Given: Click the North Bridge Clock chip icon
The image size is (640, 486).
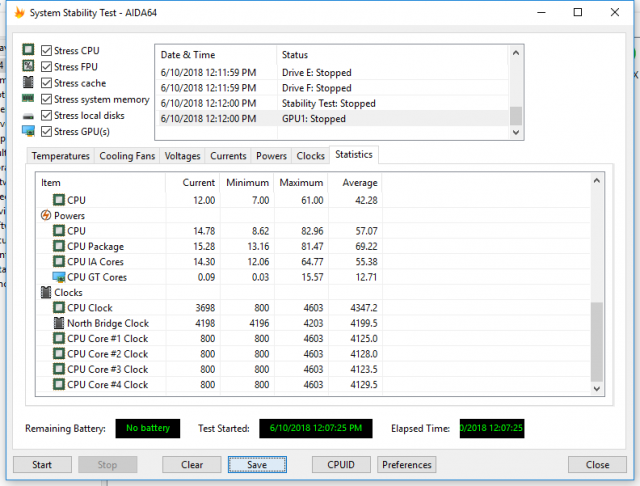Looking at the screenshot, I should pyautogui.click(x=59, y=323).
